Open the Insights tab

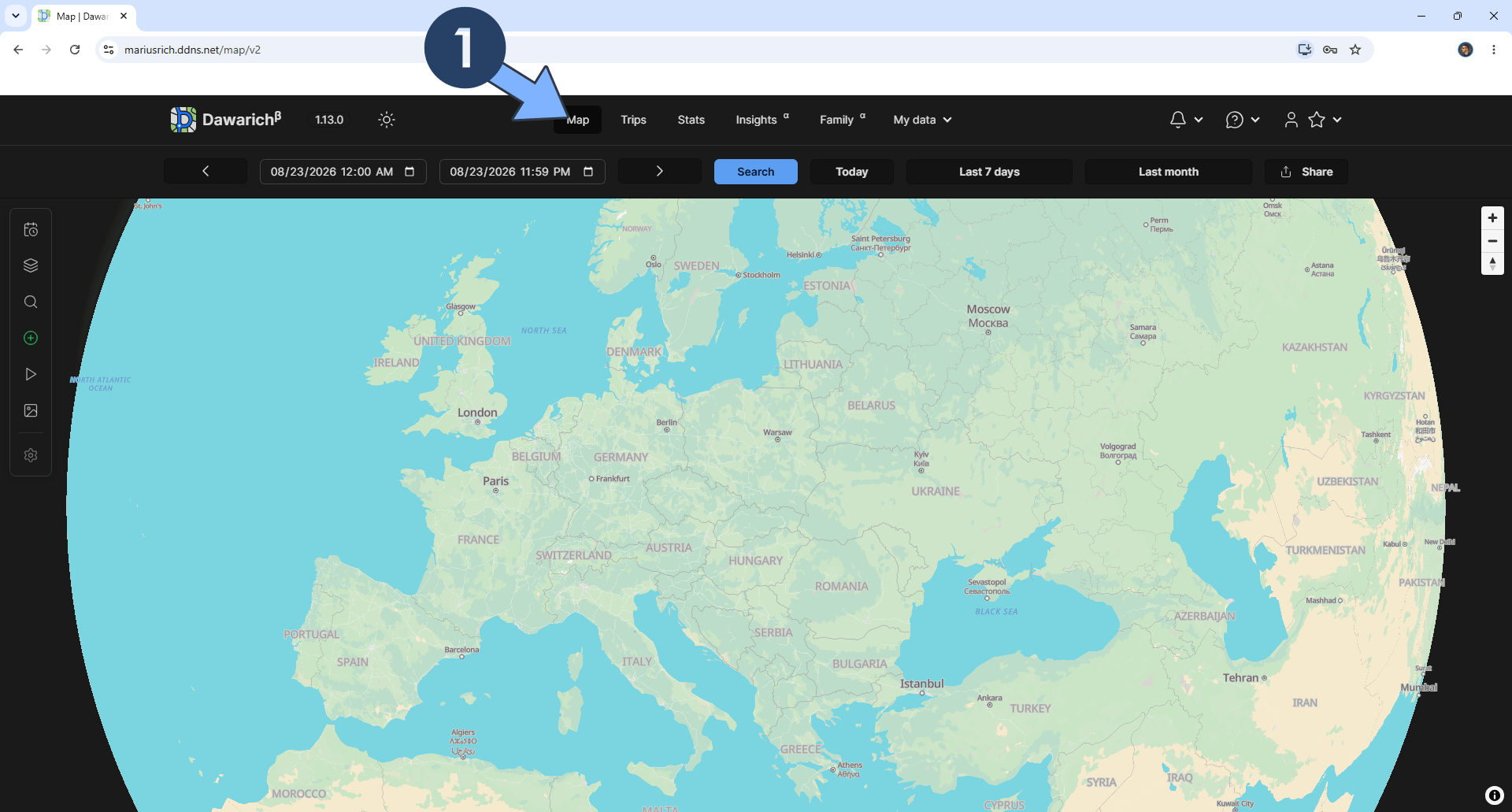762,120
